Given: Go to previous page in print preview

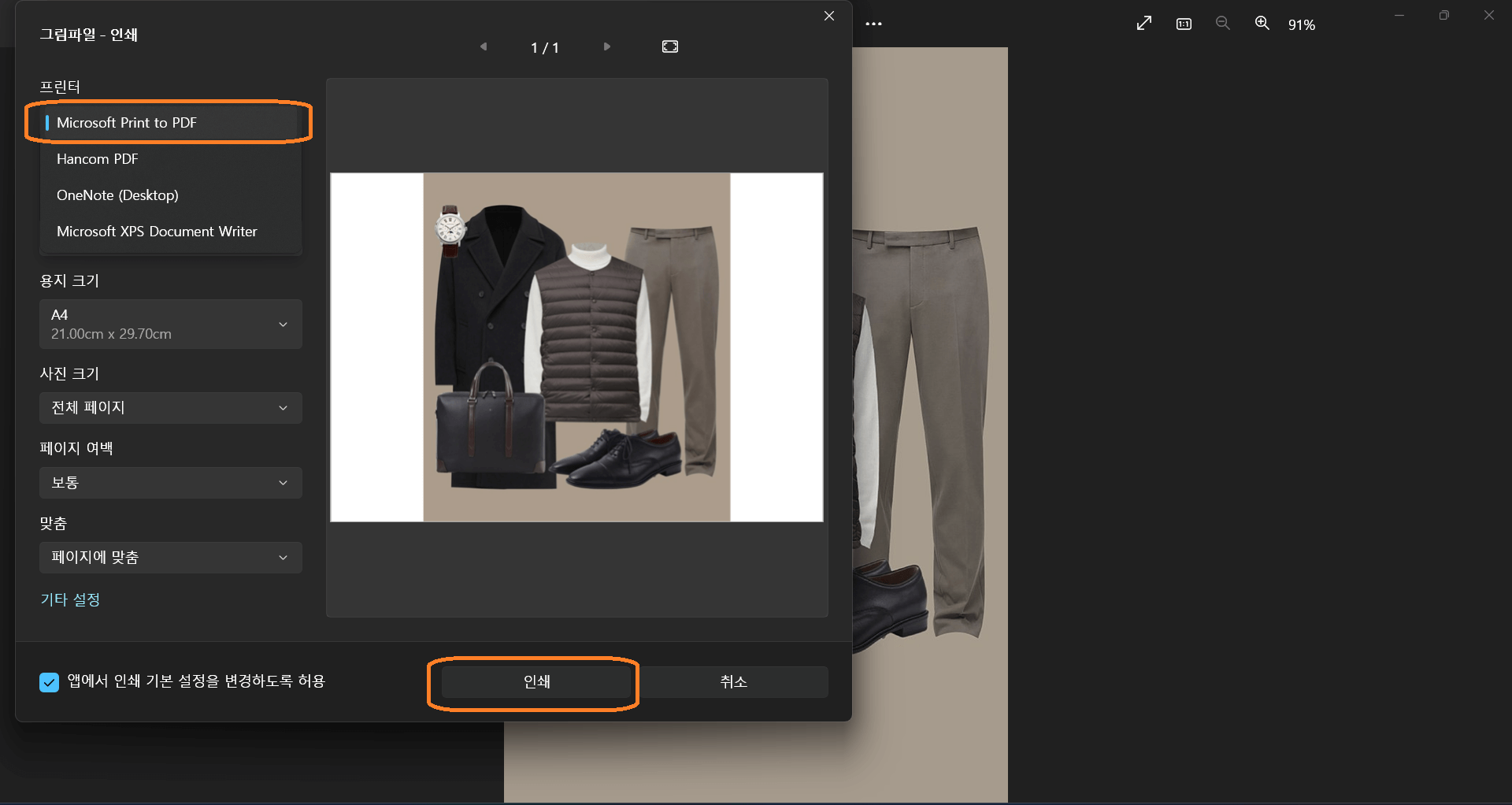Looking at the screenshot, I should click(x=484, y=46).
